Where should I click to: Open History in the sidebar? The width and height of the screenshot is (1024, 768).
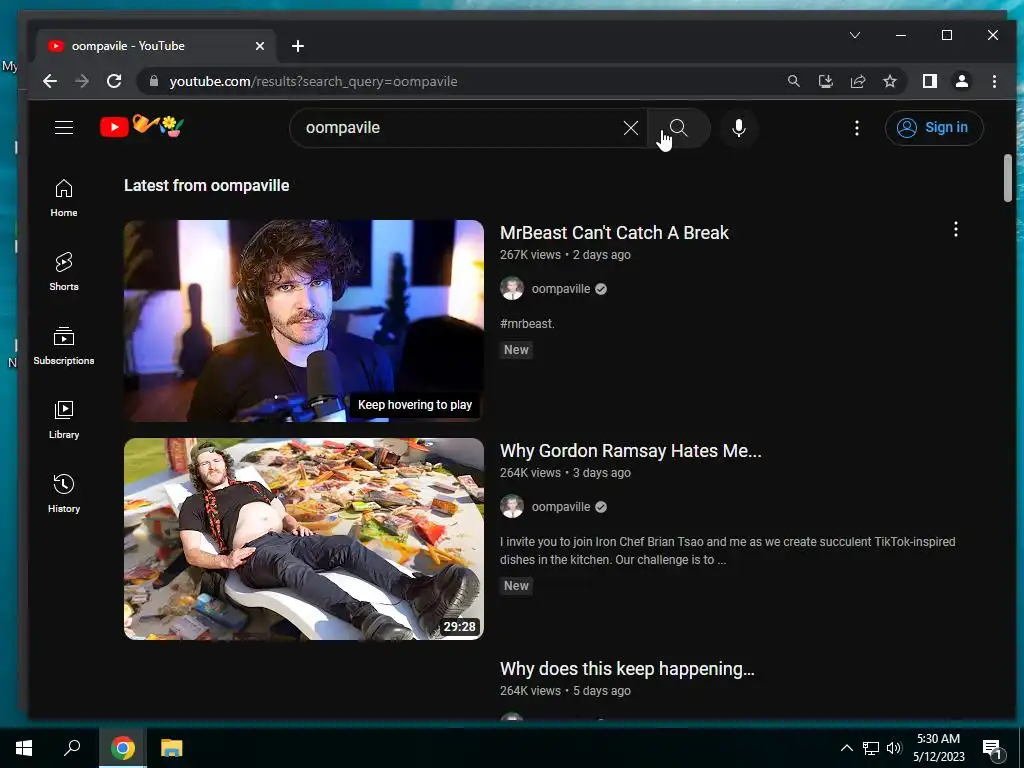(x=64, y=494)
